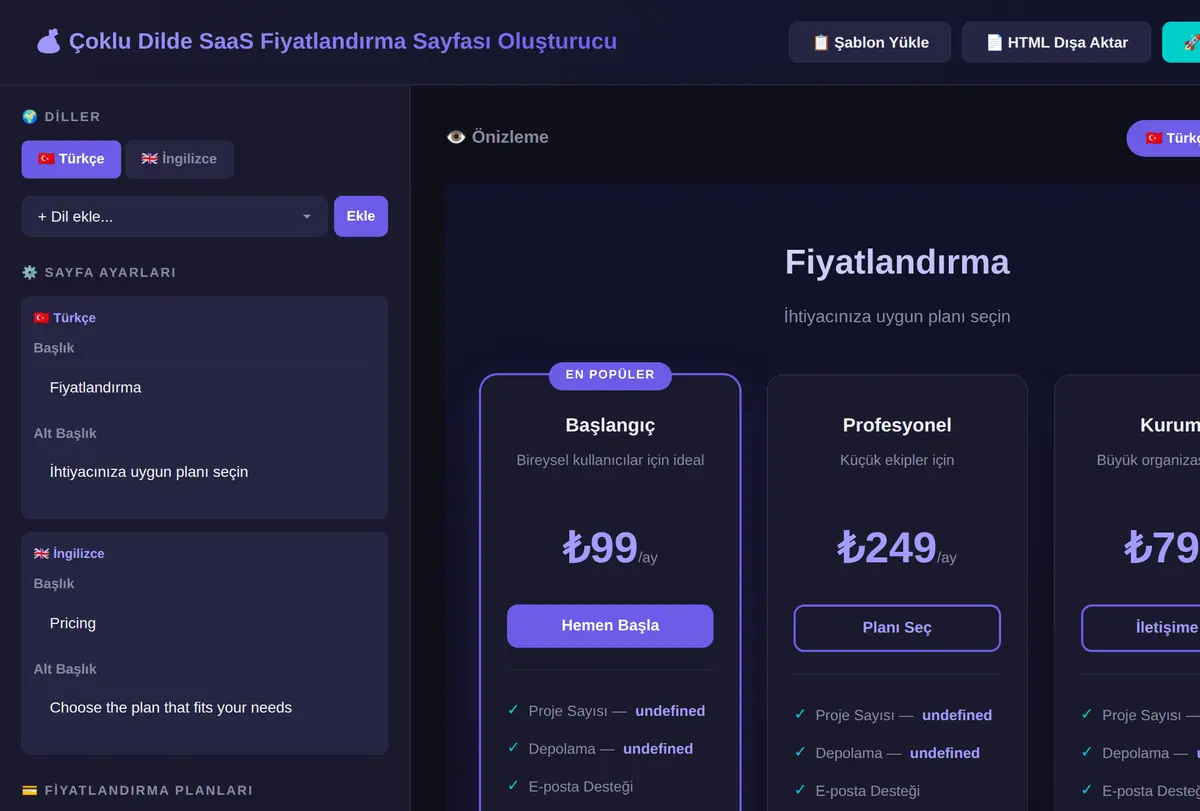Click the ₺249 price text
The width and height of the screenshot is (1200, 811).
click(886, 548)
